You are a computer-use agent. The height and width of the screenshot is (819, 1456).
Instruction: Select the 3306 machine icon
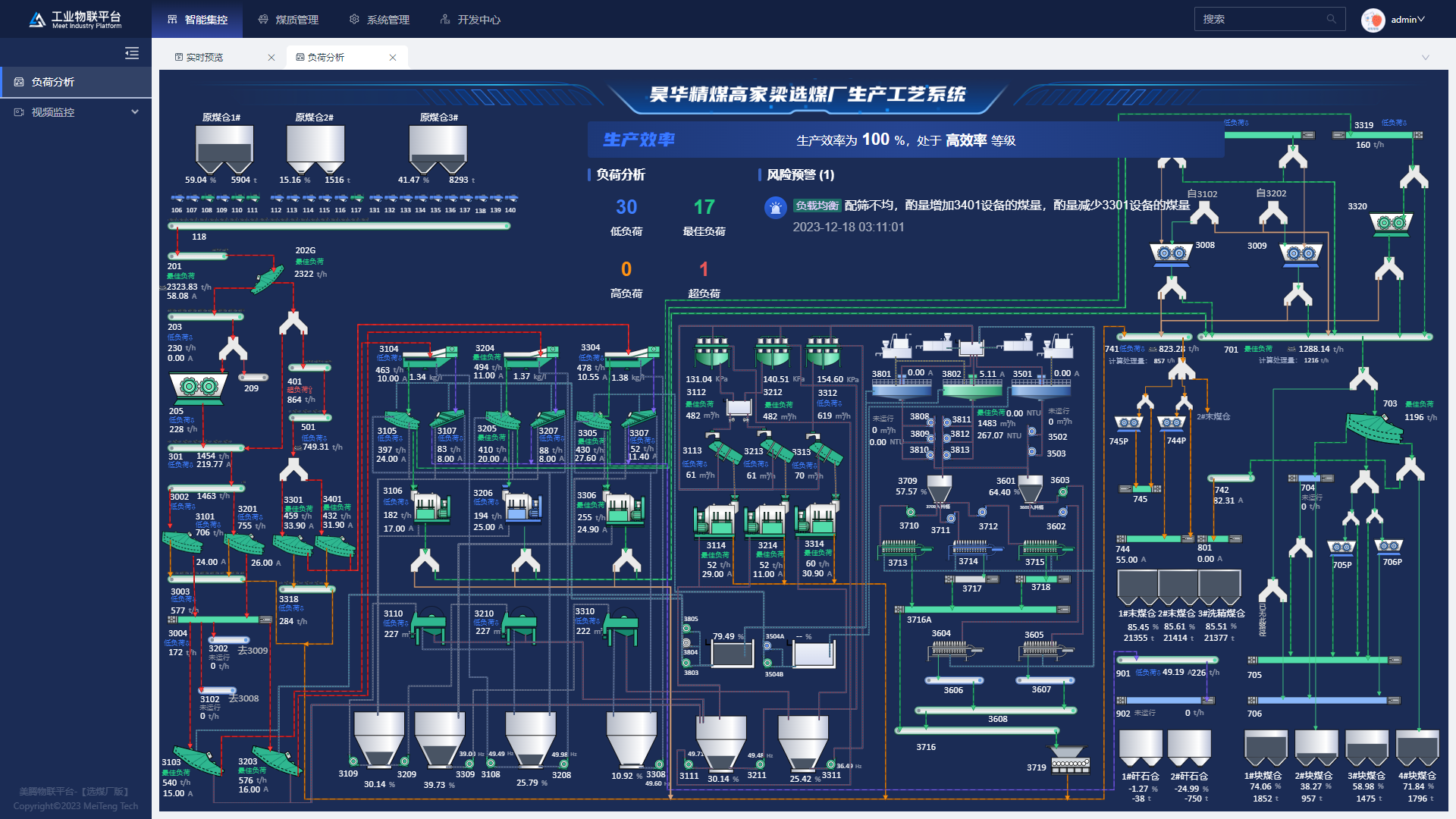(625, 508)
